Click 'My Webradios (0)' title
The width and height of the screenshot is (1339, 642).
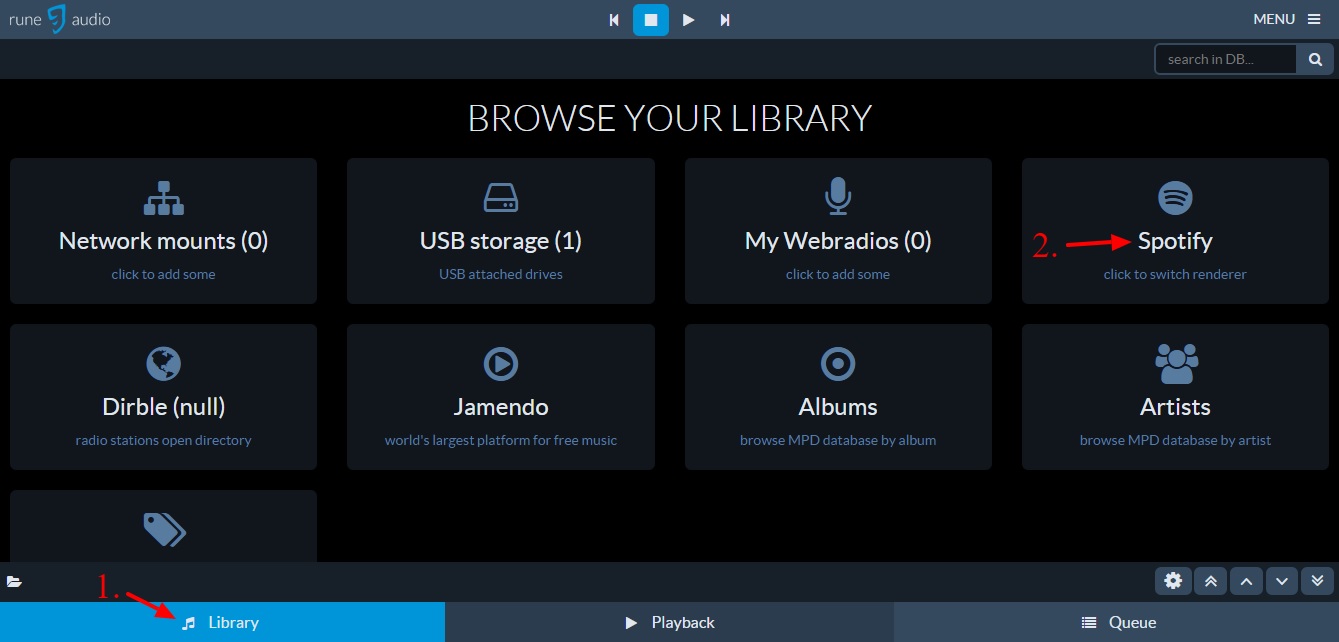[x=838, y=241]
